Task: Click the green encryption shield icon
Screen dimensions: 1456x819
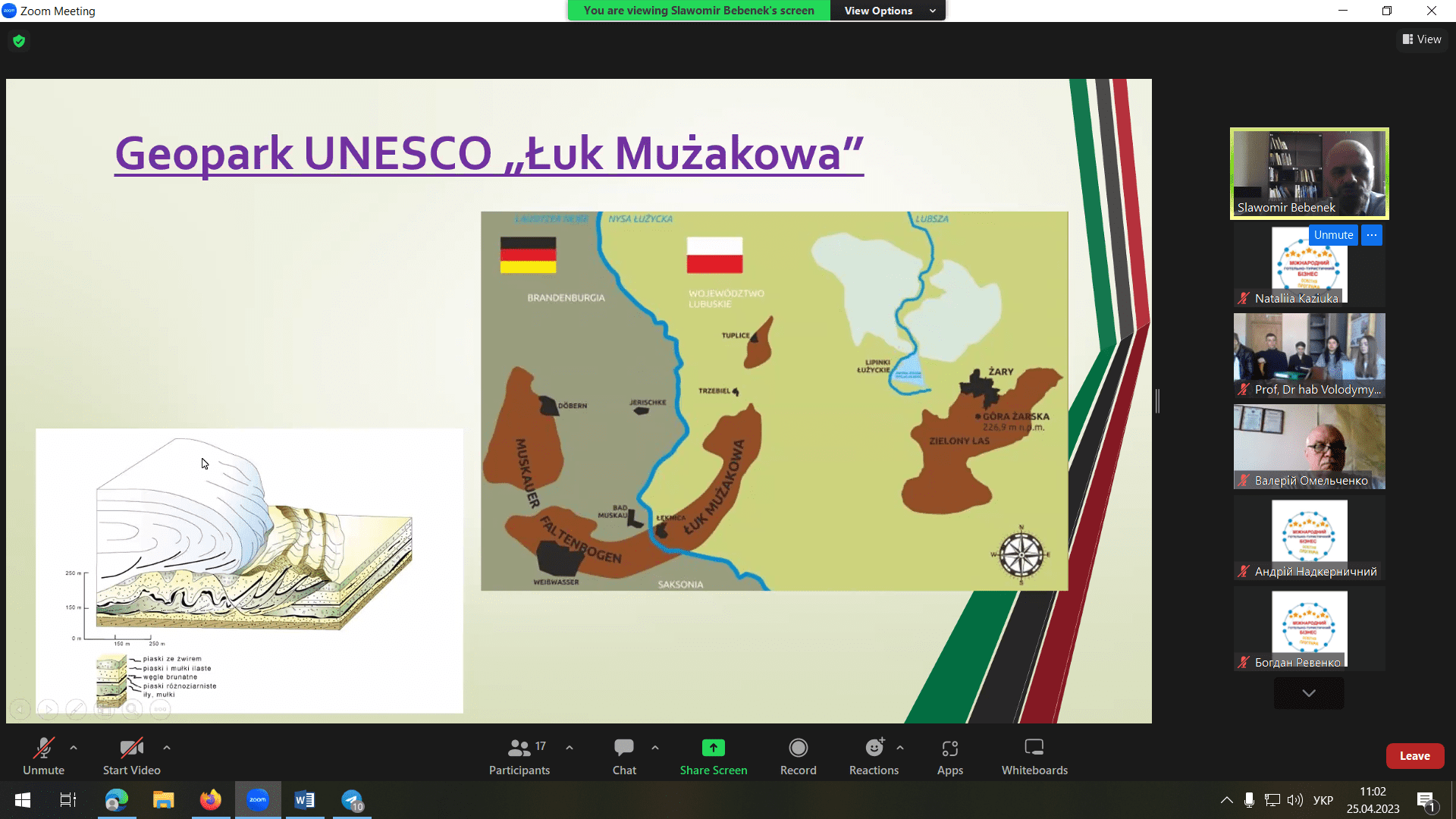Action: (19, 41)
